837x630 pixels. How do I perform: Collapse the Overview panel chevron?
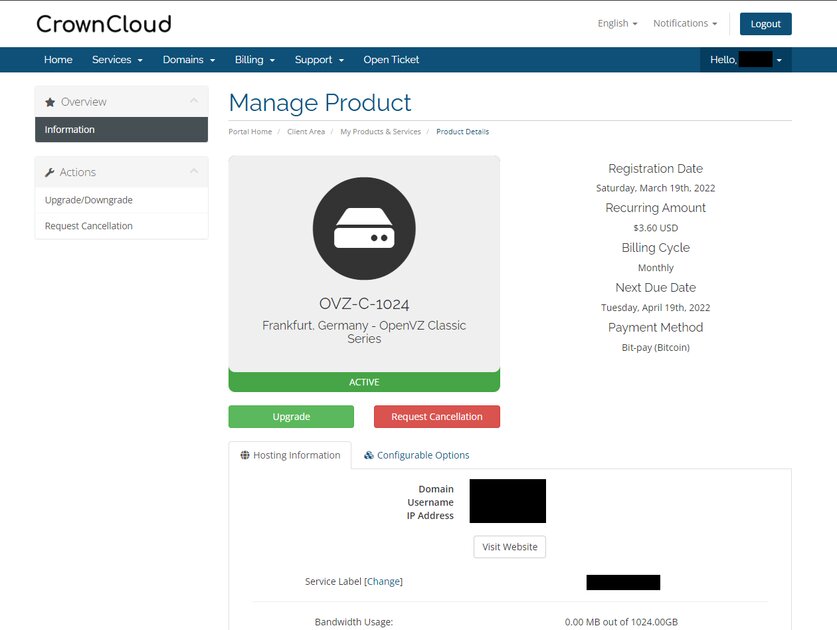(193, 101)
